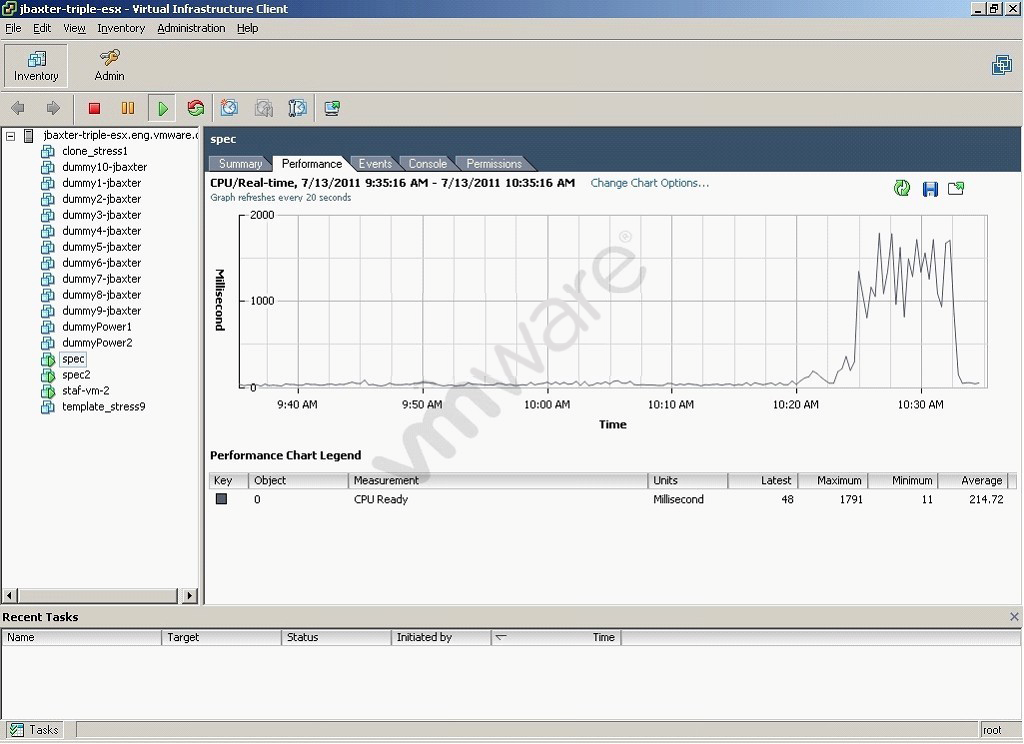Click the forward navigation arrow
The image size is (1024, 744).
coord(53,108)
